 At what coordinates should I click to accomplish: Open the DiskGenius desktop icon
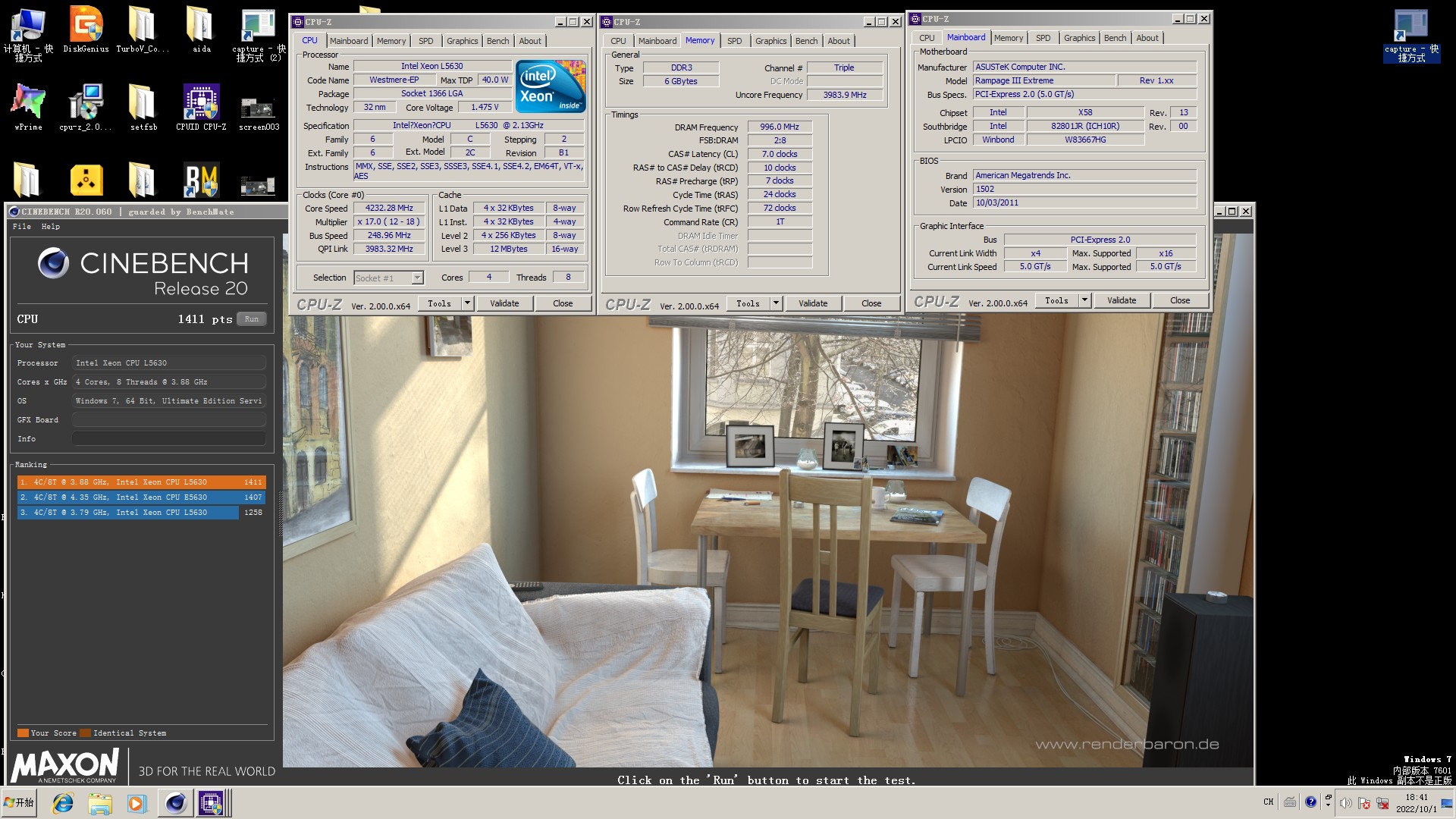[86, 29]
